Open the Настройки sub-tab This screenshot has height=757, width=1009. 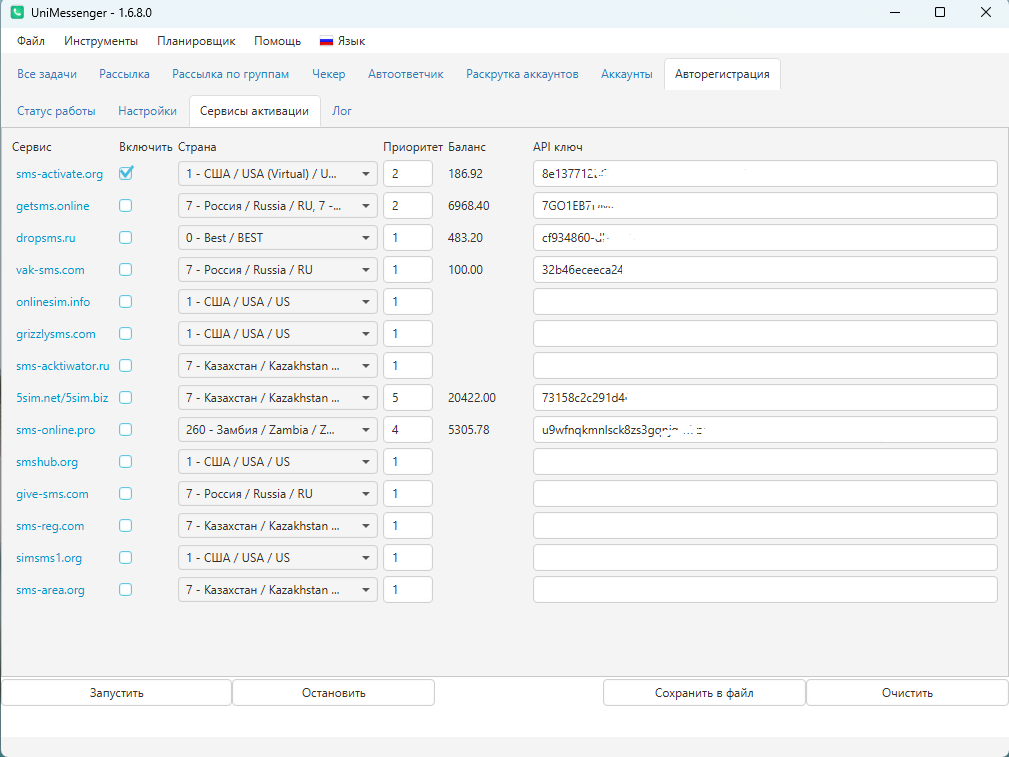click(147, 111)
